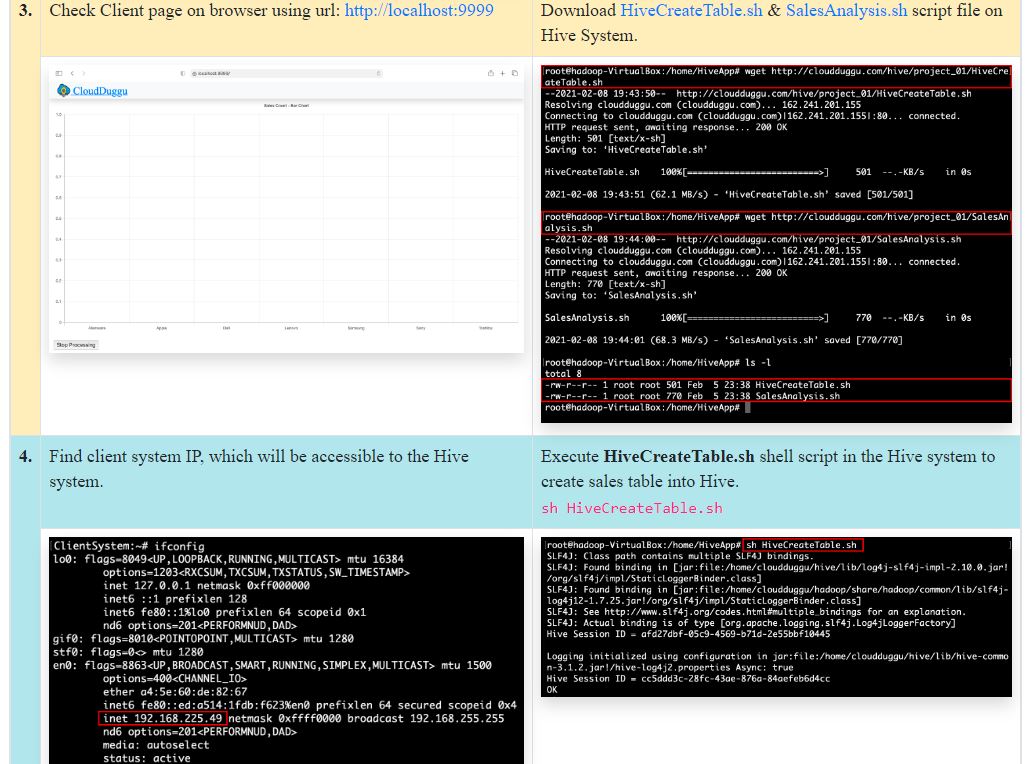Click the CloudDuggu logo icon
The width and height of the screenshot is (1035, 764).
pos(64,91)
